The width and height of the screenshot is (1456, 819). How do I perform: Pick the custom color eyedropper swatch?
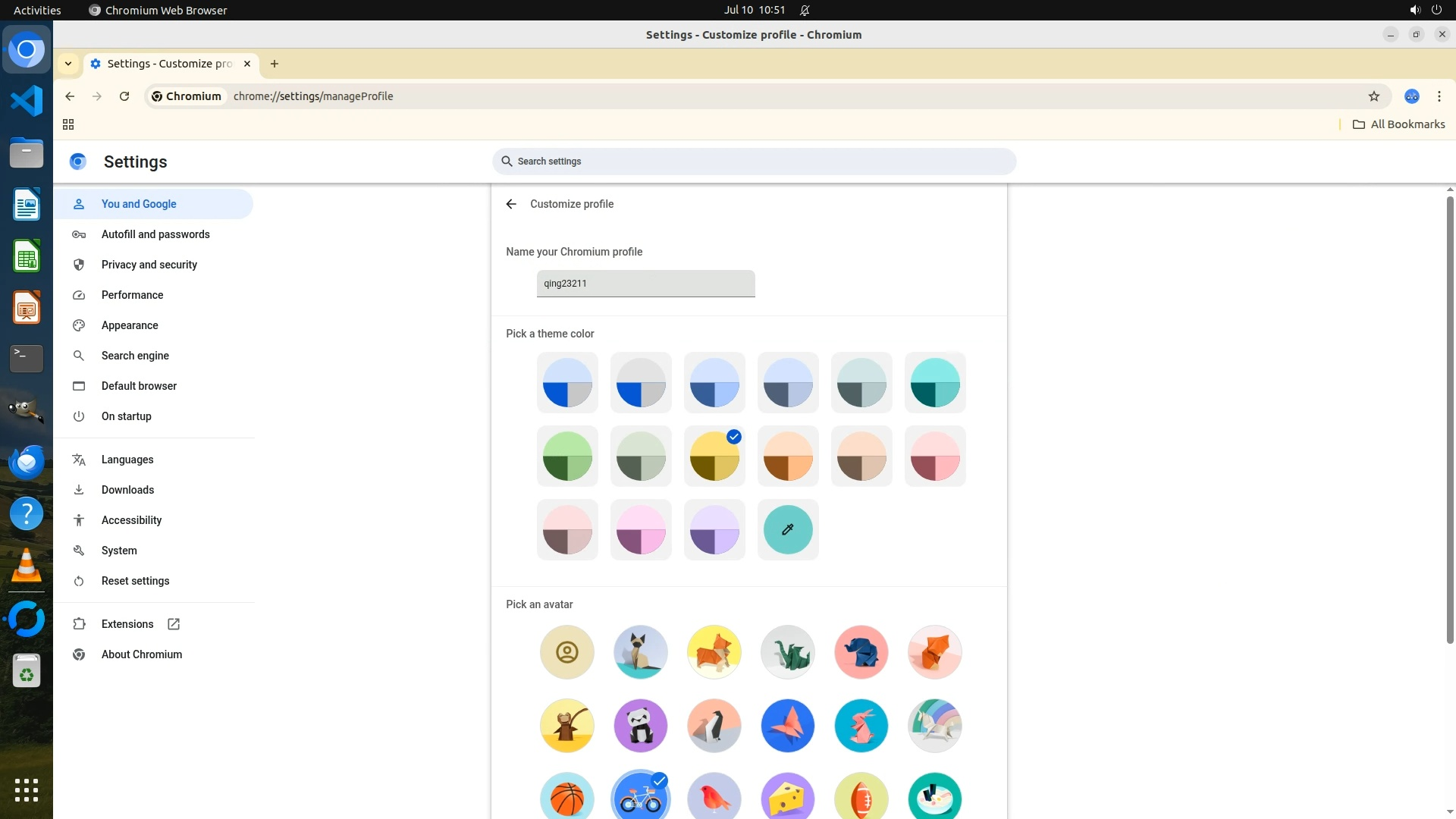tap(787, 529)
